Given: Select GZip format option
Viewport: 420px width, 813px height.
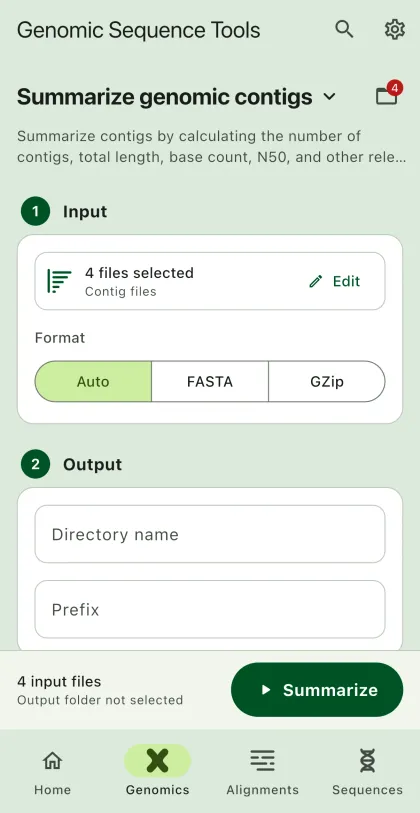Looking at the screenshot, I should point(327,382).
